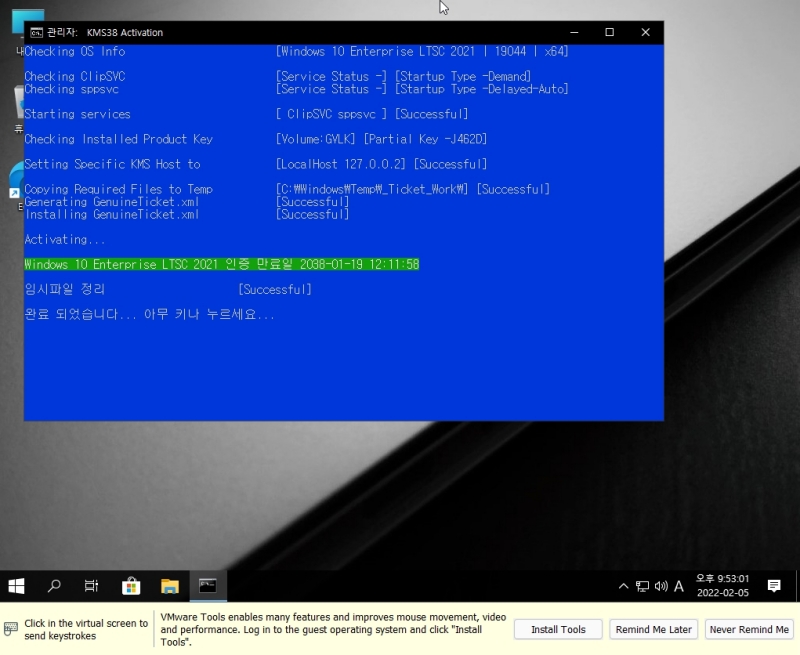Open taskbar search magnifier

tap(54, 586)
